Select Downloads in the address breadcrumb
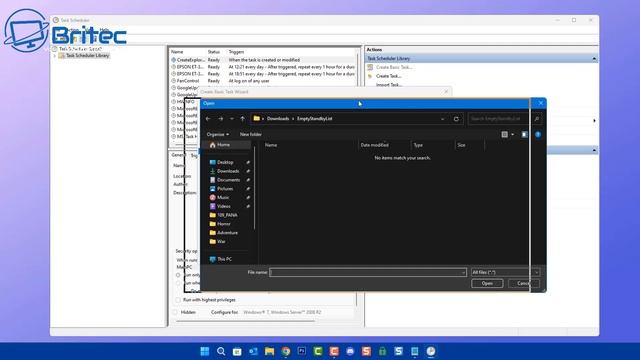The width and height of the screenshot is (640, 360). point(278,119)
